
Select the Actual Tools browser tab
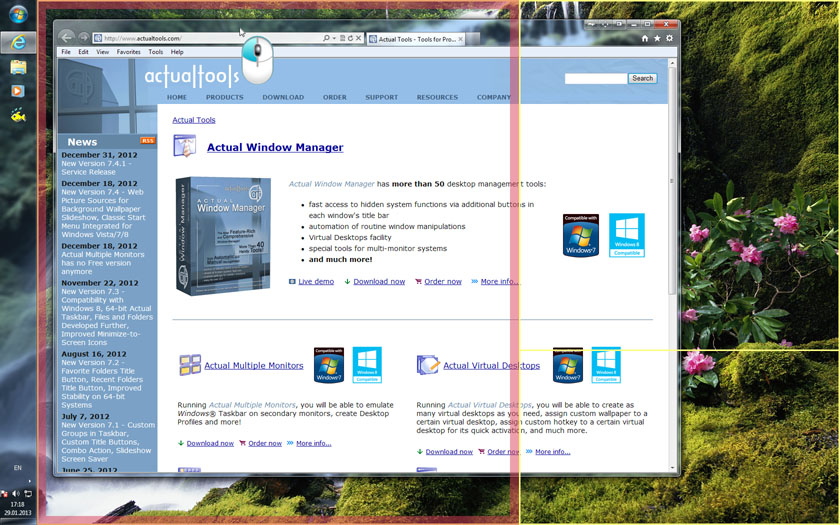click(x=415, y=39)
